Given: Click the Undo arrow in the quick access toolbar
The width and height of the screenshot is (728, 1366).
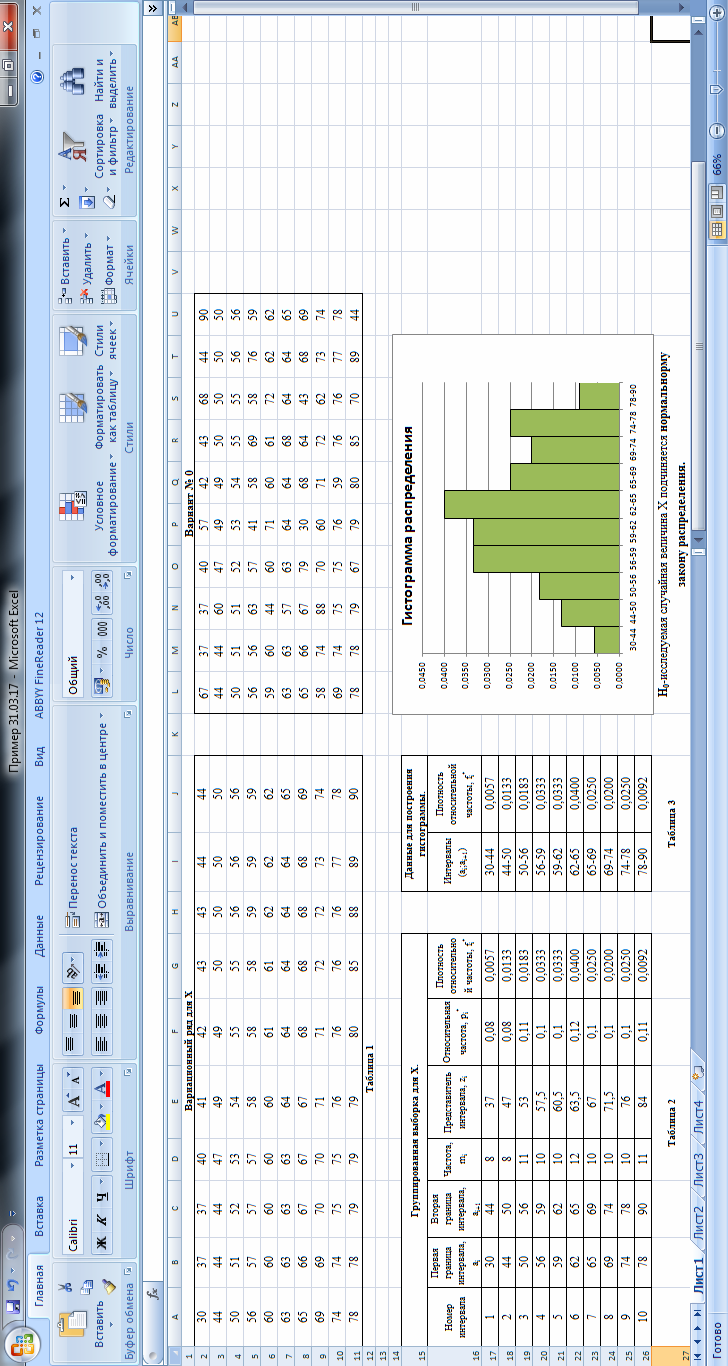Looking at the screenshot, I should tap(12, 1285).
